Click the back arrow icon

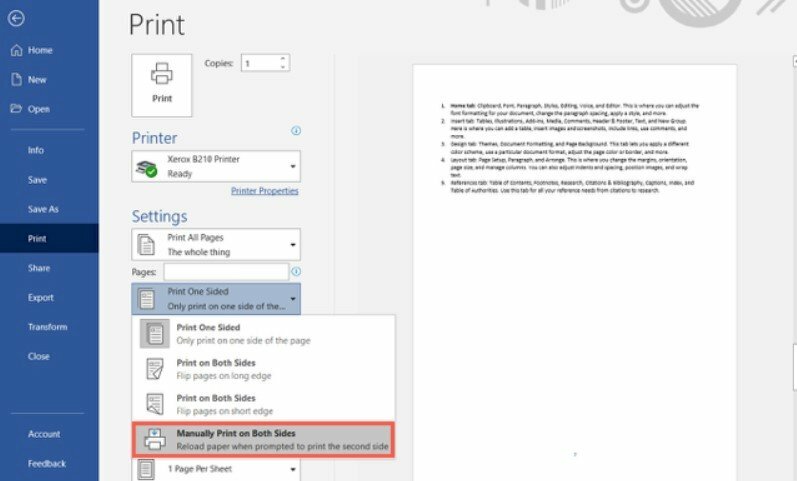16,19
